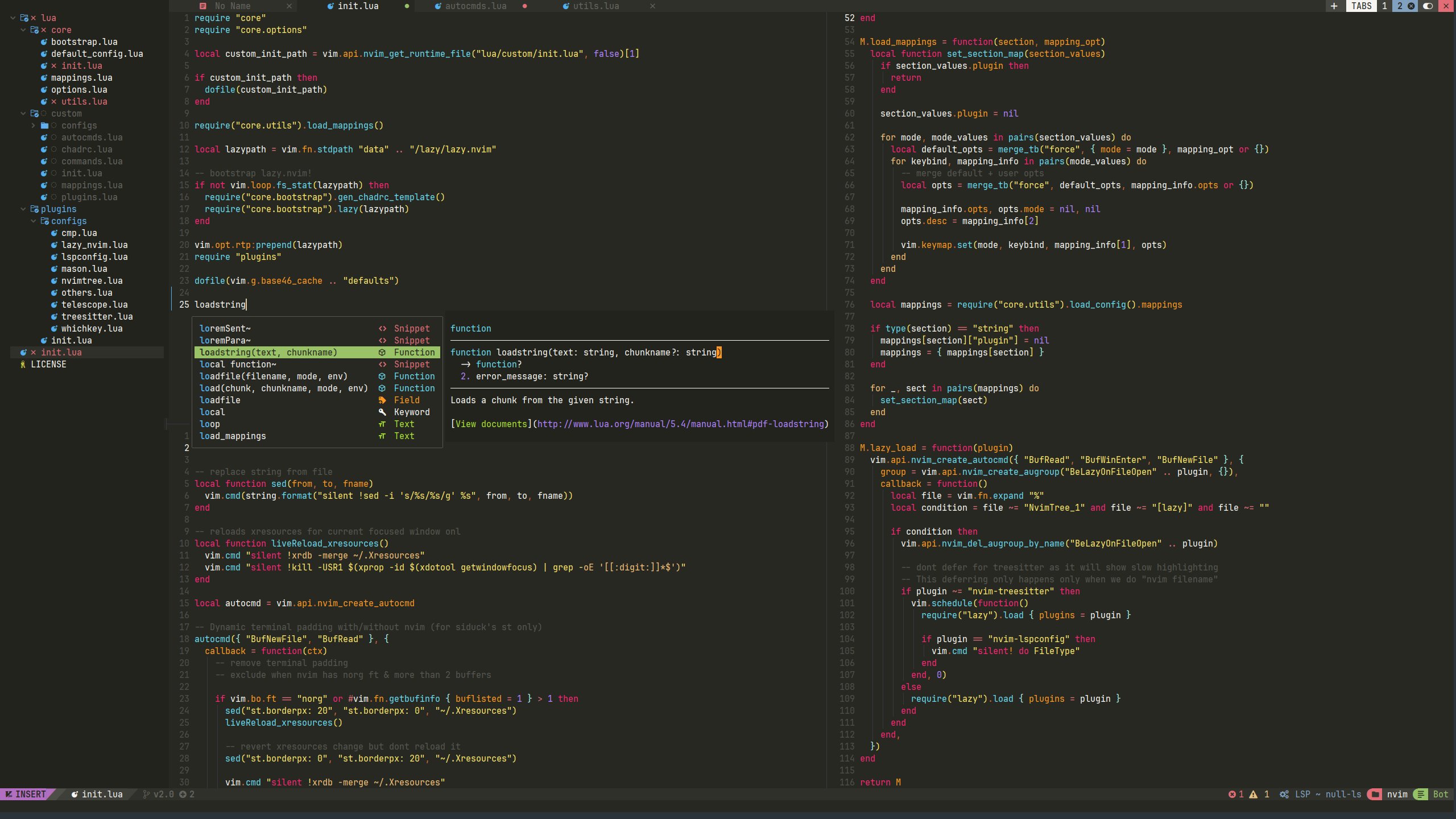Open chadrc.lua in the file tree

pyautogui.click(x=86, y=150)
